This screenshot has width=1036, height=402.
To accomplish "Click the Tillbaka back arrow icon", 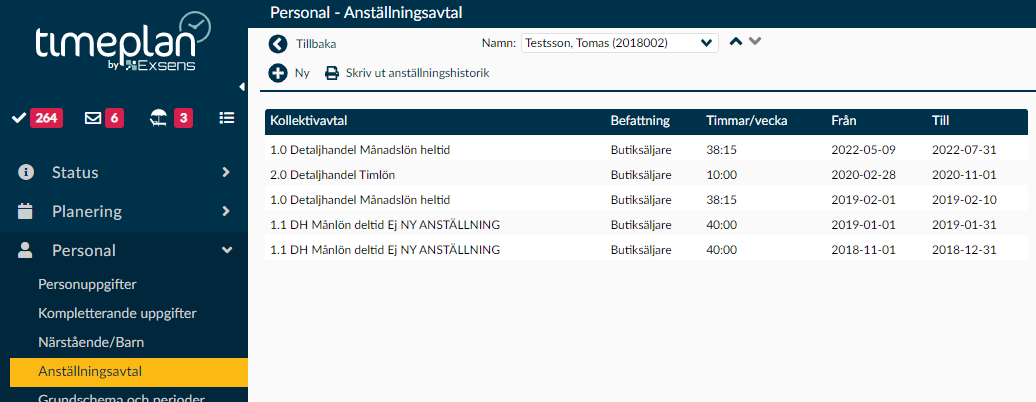I will pyautogui.click(x=278, y=43).
